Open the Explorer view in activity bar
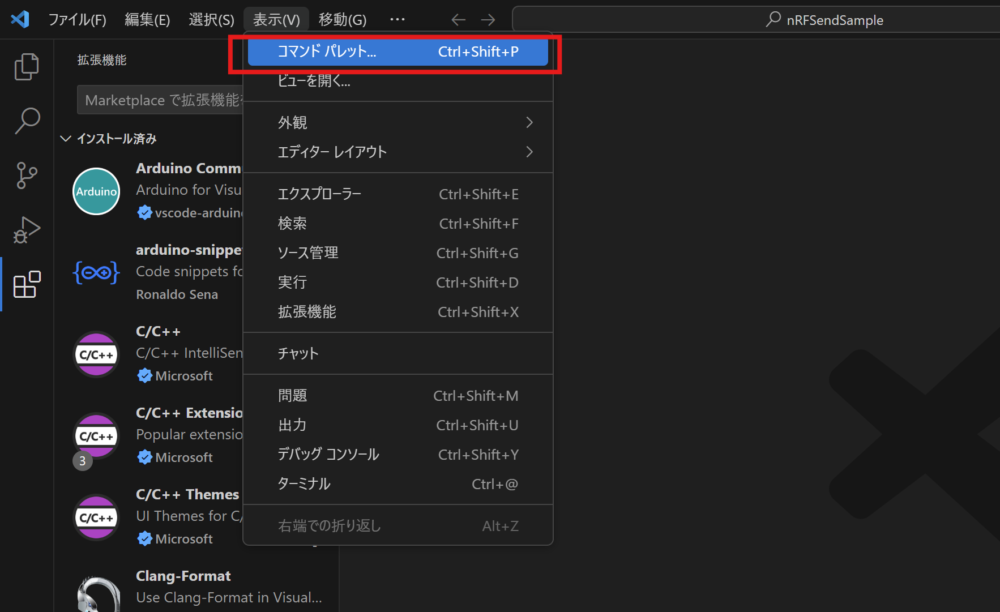The height and width of the screenshot is (612, 1000). coord(27,67)
